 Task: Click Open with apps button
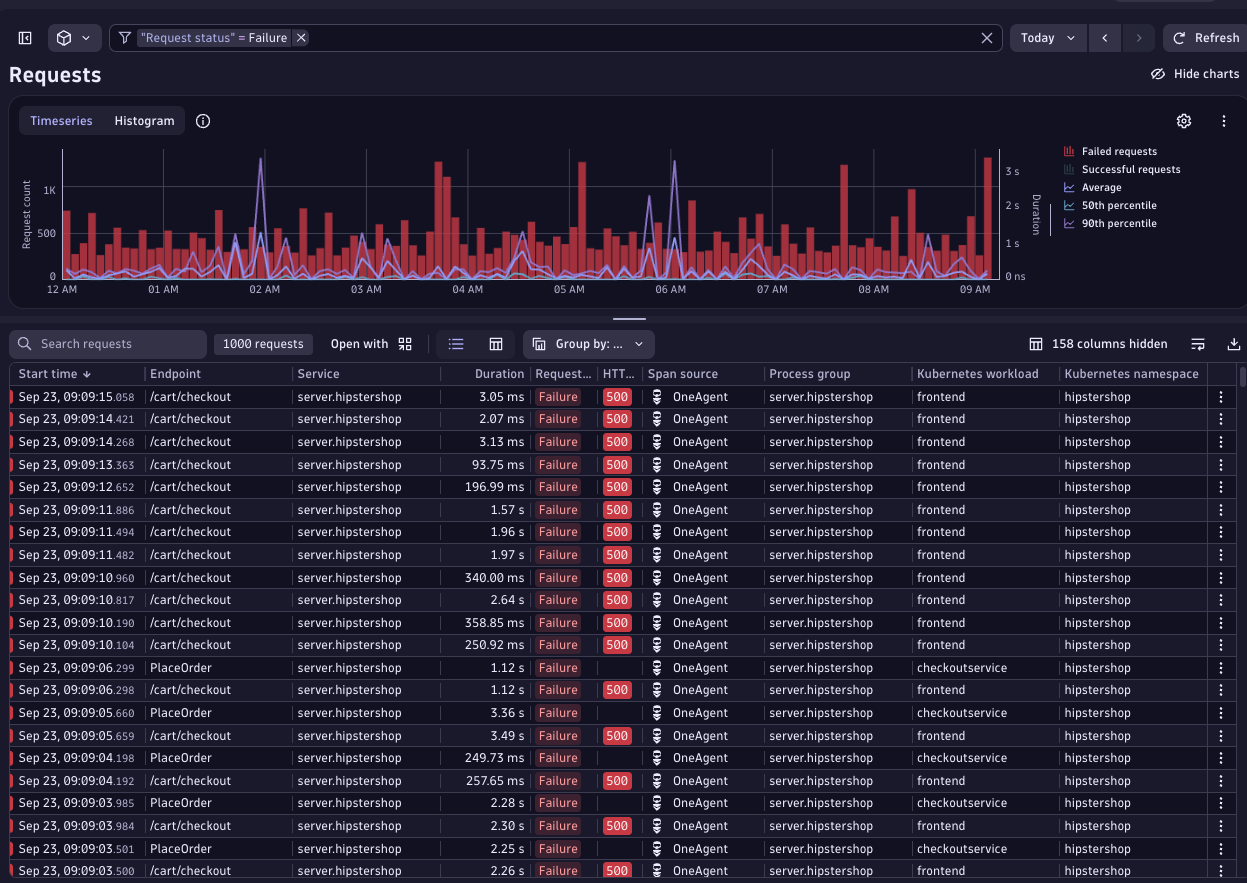click(x=371, y=344)
